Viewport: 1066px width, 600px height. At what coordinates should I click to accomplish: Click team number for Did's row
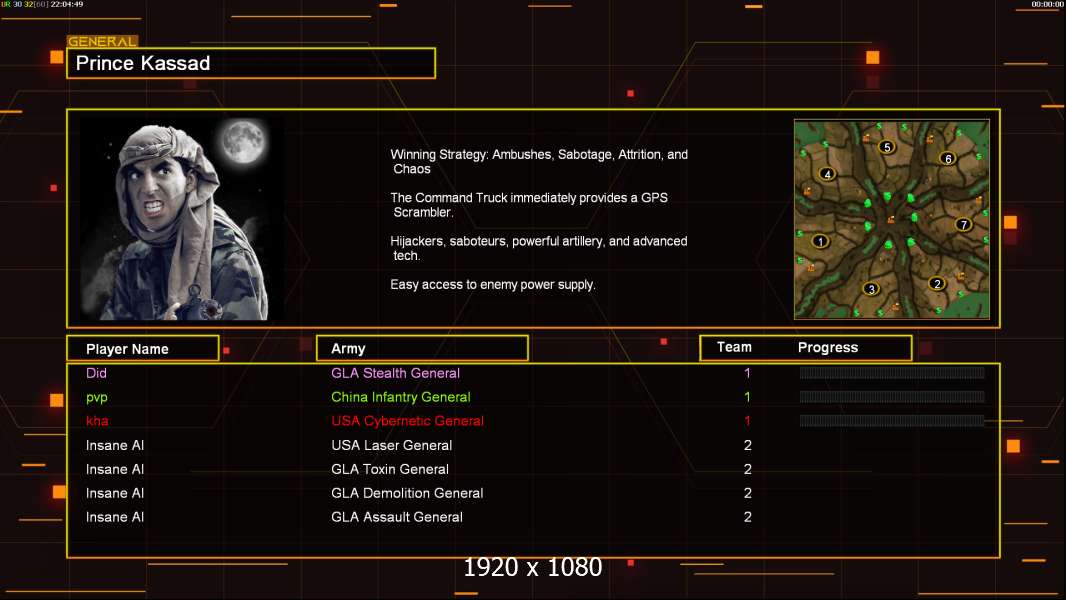coord(747,373)
